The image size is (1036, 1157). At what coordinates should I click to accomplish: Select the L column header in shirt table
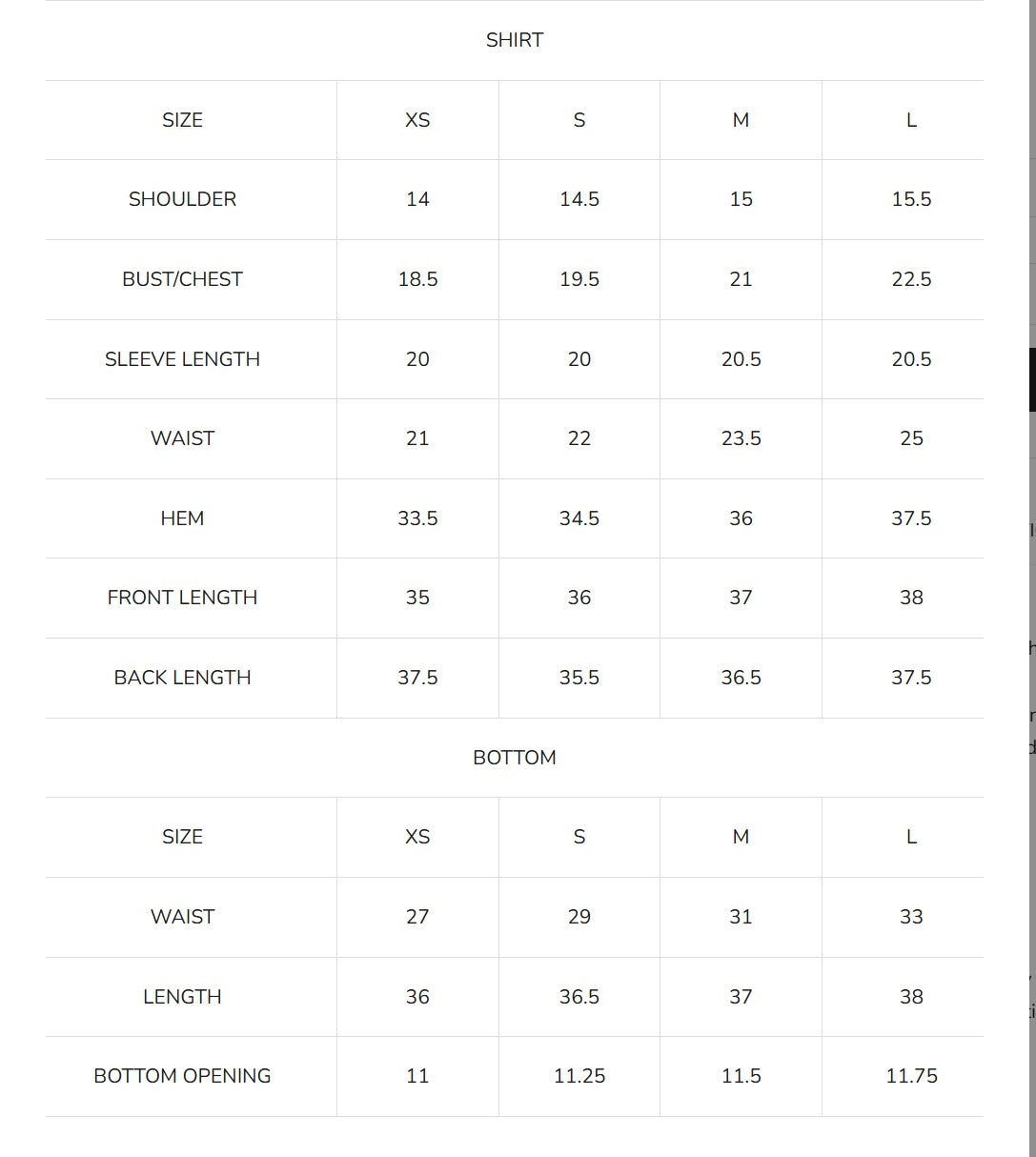tap(911, 120)
